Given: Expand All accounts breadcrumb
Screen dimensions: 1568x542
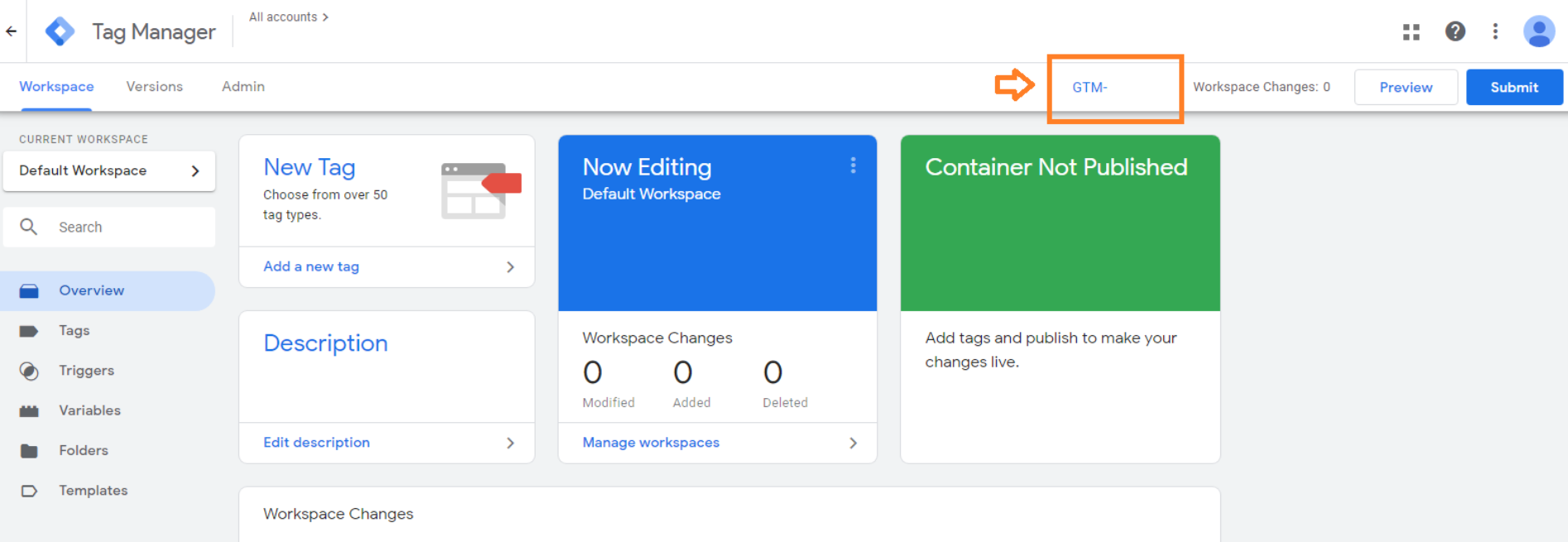Looking at the screenshot, I should [x=289, y=17].
